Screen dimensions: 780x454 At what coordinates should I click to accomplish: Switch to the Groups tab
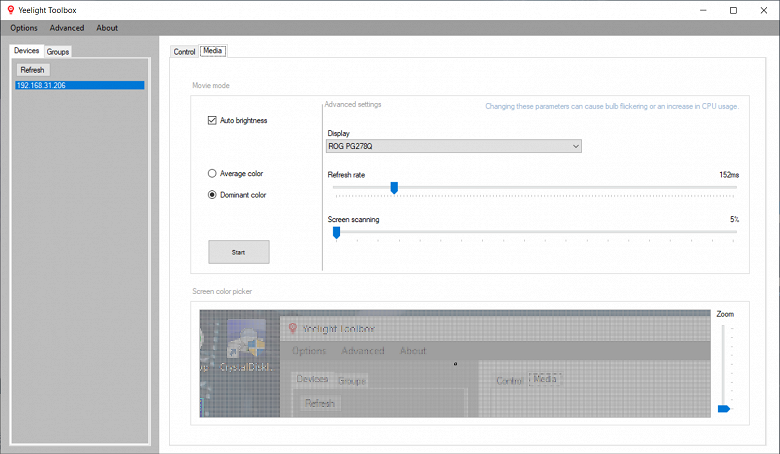click(58, 51)
